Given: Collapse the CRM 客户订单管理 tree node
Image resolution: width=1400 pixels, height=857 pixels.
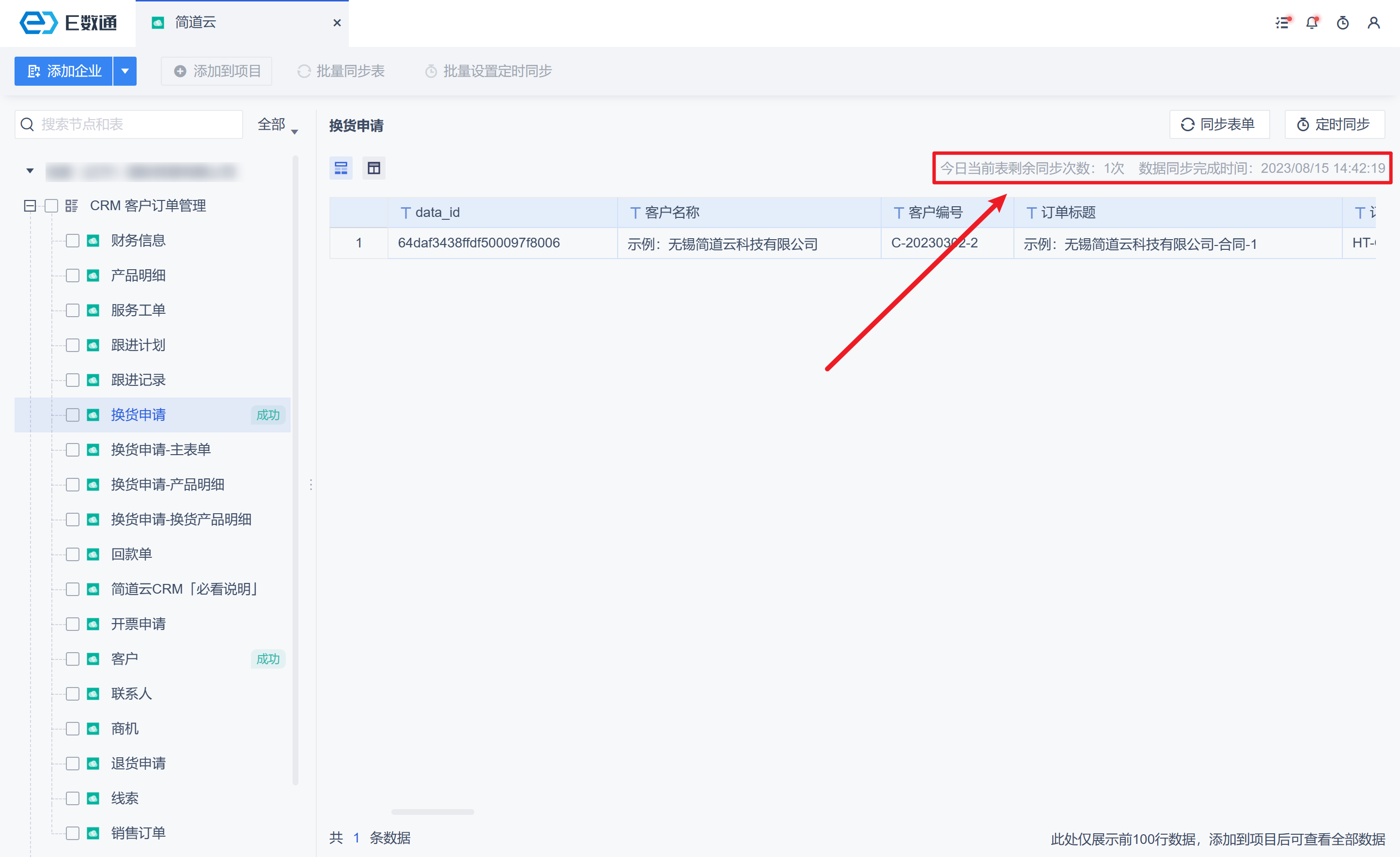Looking at the screenshot, I should [x=30, y=206].
